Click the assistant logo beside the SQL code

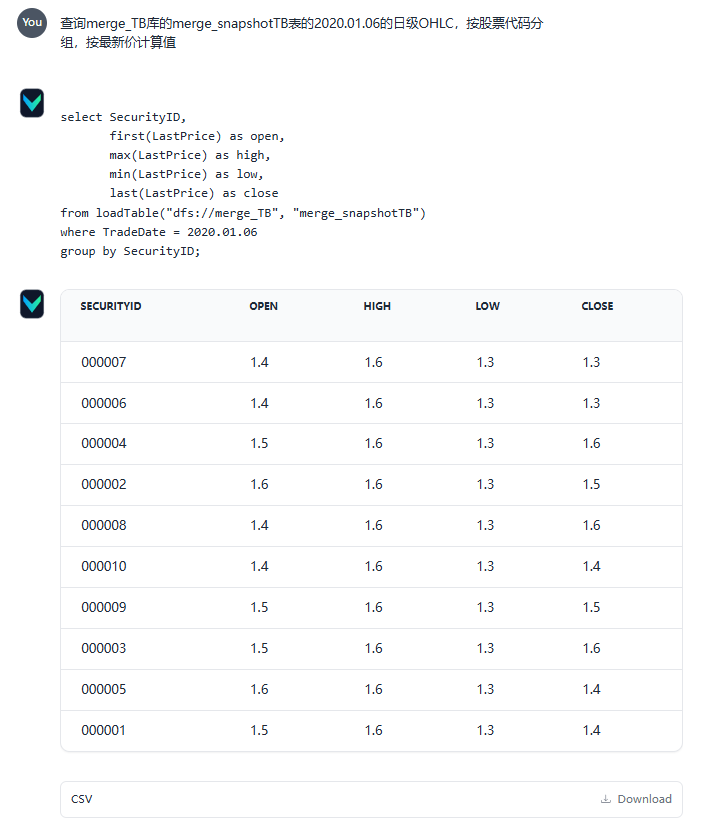pos(32,103)
